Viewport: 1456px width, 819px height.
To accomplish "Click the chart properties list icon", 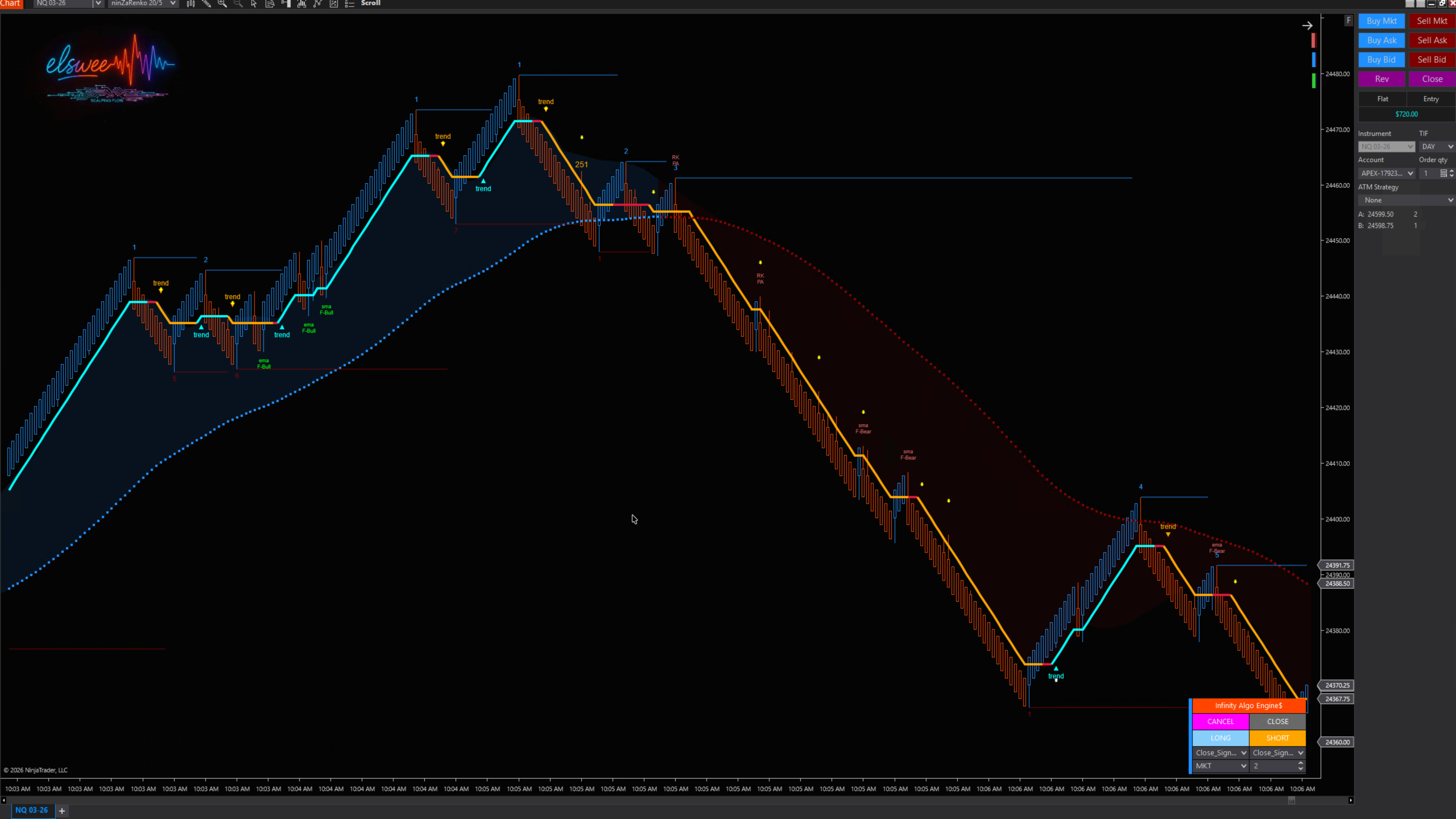I will 350,3.
